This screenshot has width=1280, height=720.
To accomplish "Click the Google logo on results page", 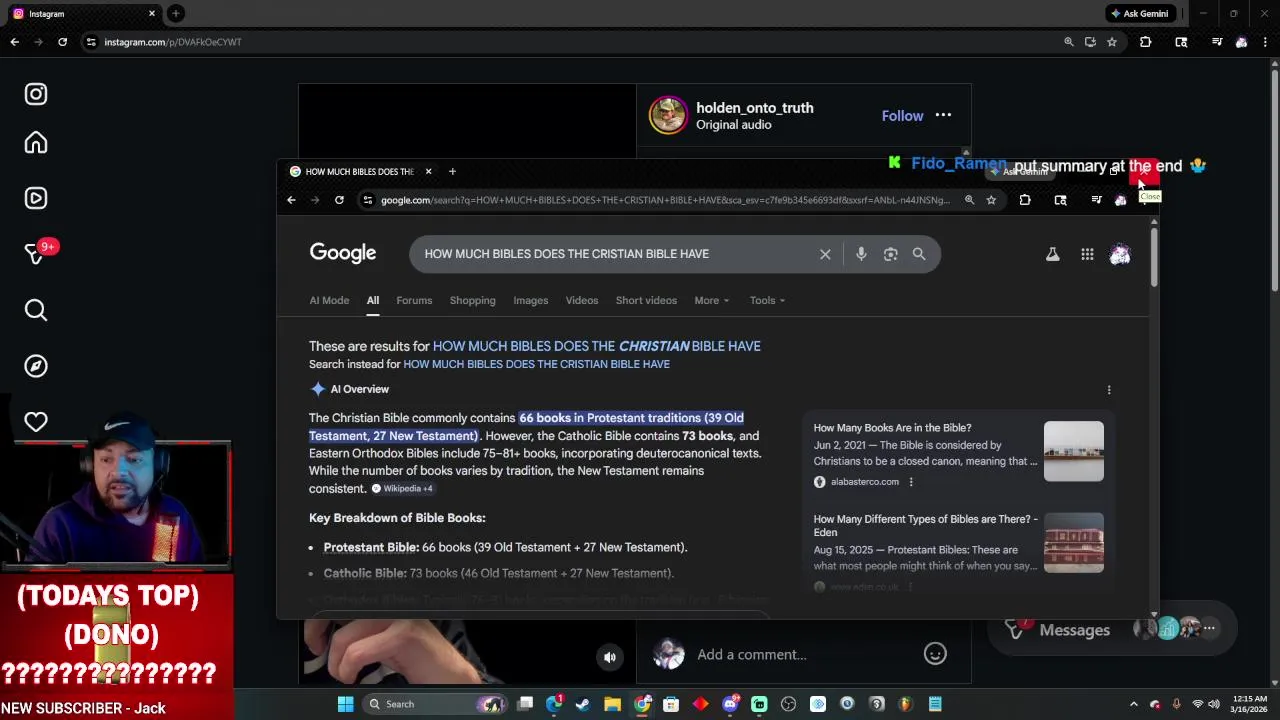I will [x=343, y=253].
